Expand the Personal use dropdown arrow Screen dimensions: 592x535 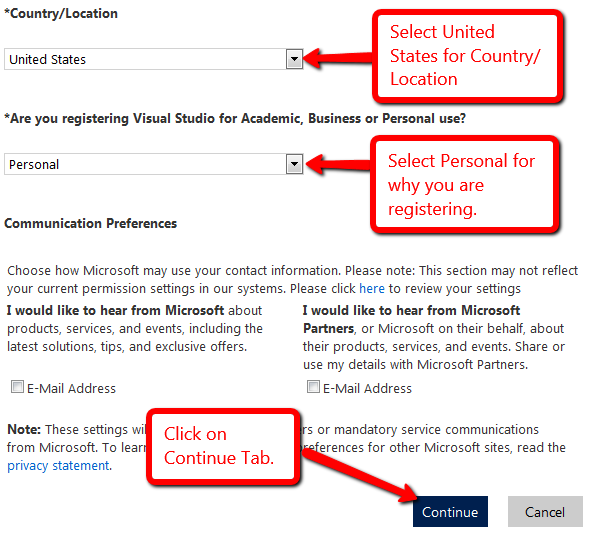coord(294,164)
